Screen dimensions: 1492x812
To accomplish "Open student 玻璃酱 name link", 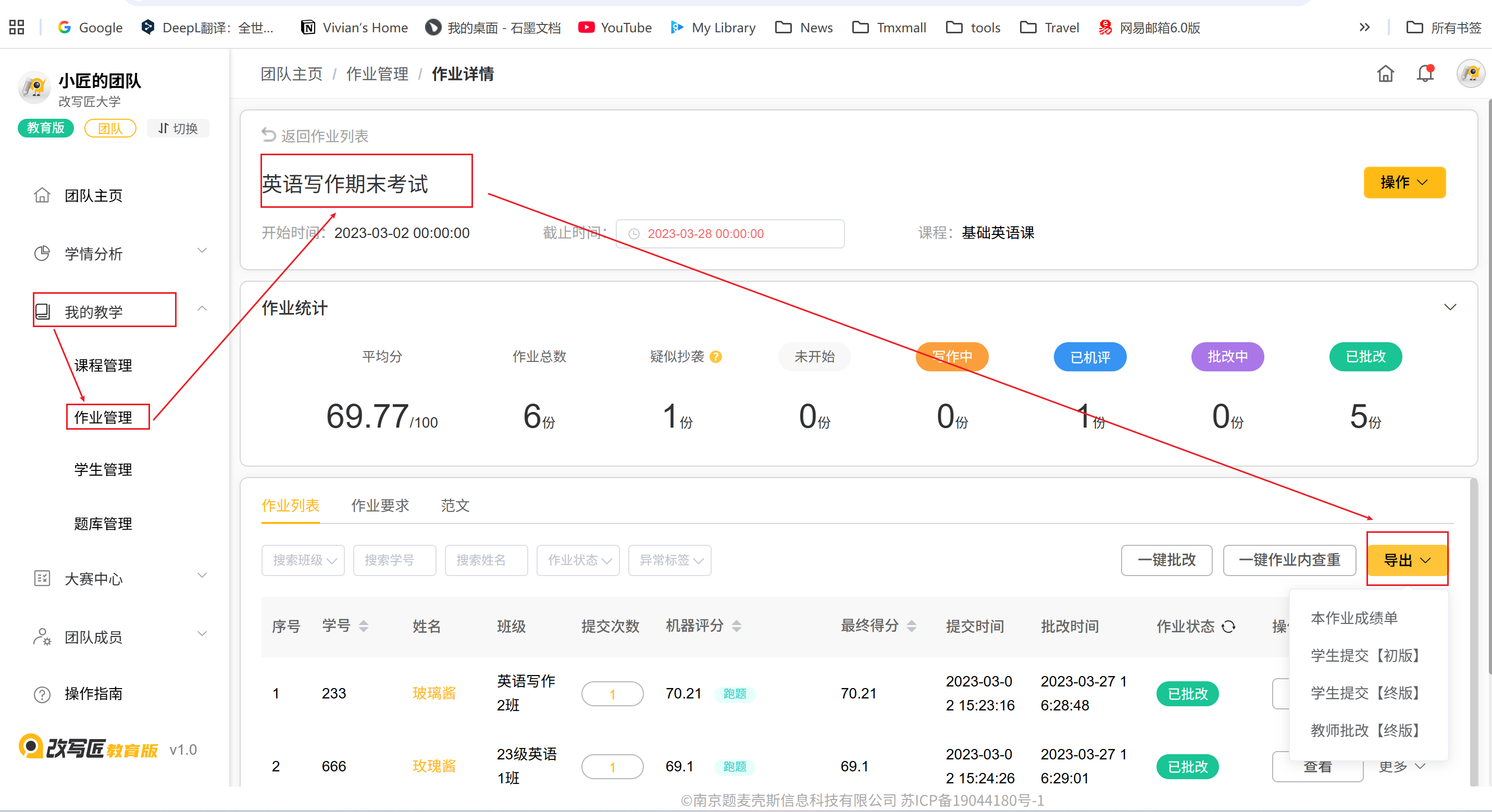I will coord(434,693).
